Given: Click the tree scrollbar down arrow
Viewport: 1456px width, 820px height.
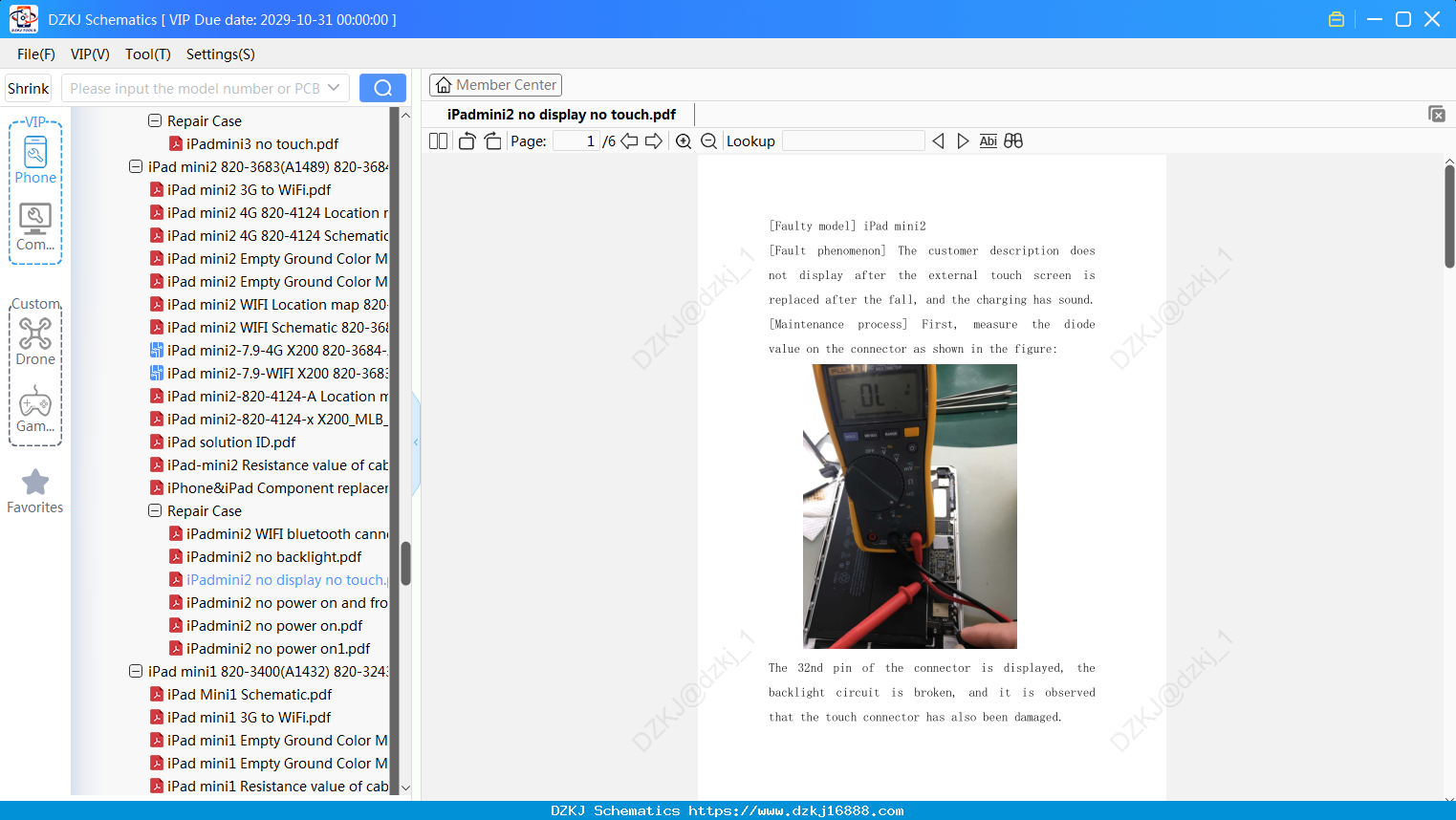Looking at the screenshot, I should [x=405, y=788].
